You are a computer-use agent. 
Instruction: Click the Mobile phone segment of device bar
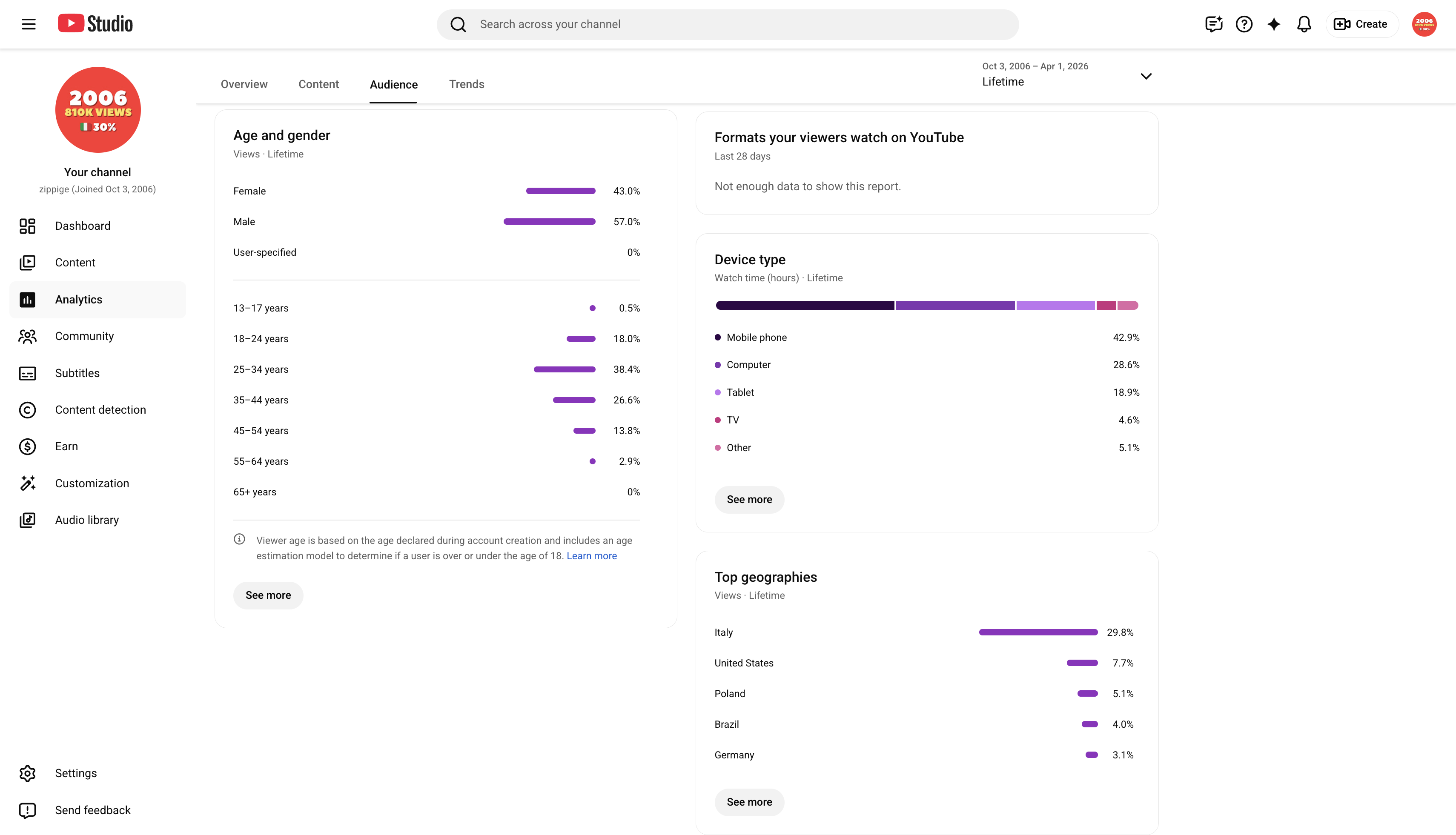click(805, 306)
